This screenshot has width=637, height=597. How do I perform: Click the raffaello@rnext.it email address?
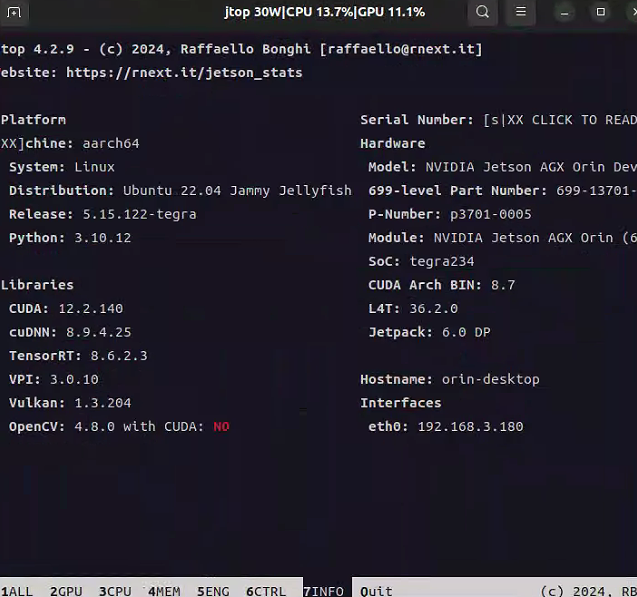coord(401,49)
